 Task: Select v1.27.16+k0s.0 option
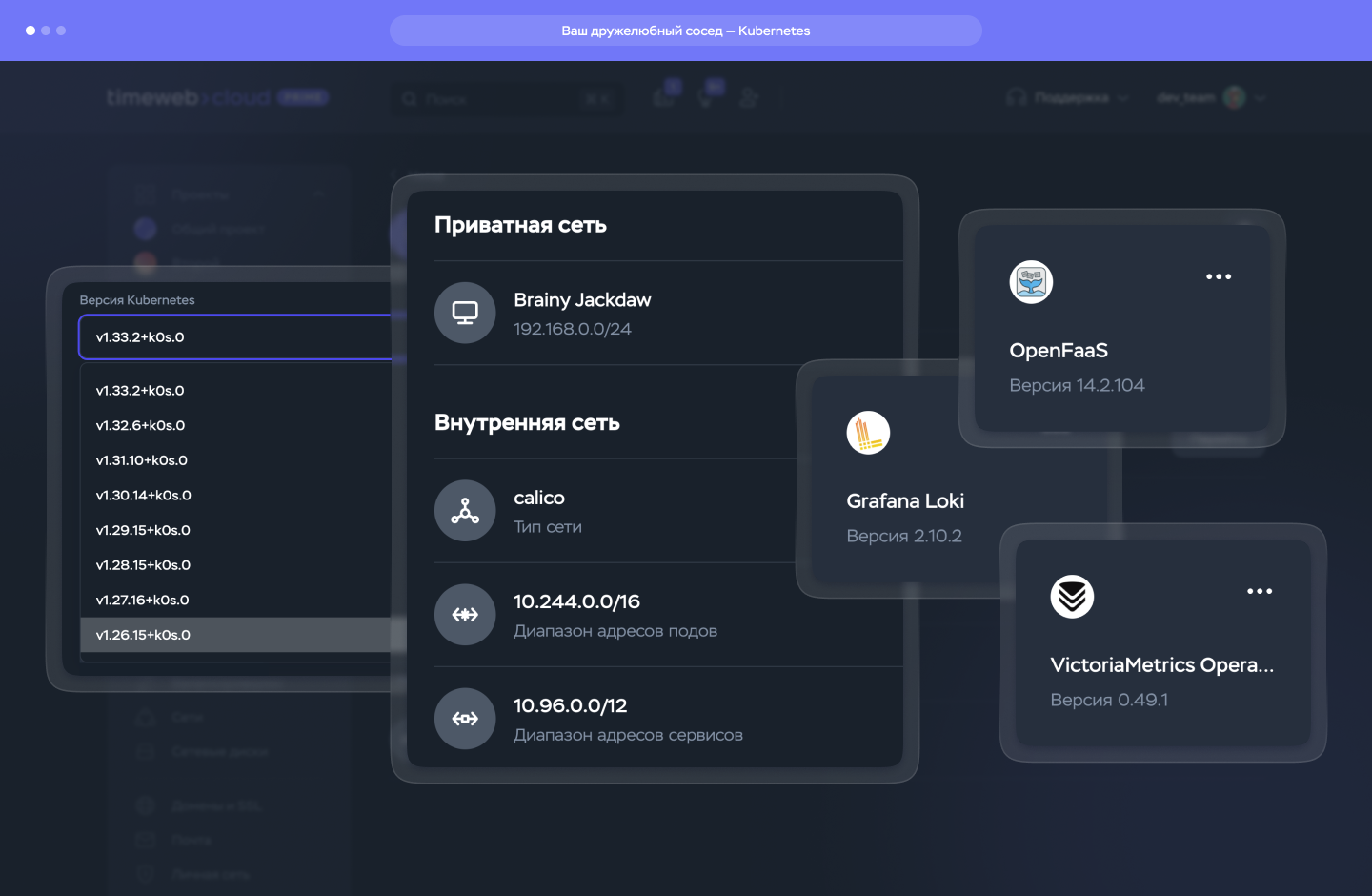pos(236,601)
